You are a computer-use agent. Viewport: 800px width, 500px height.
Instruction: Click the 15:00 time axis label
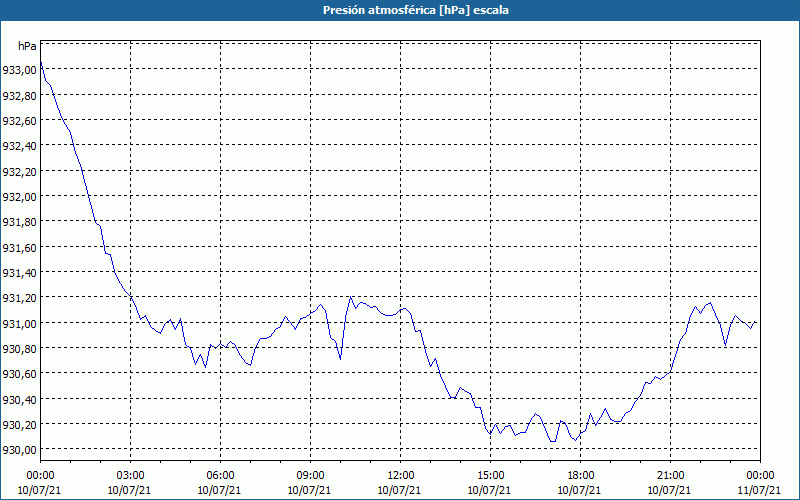click(x=490, y=476)
